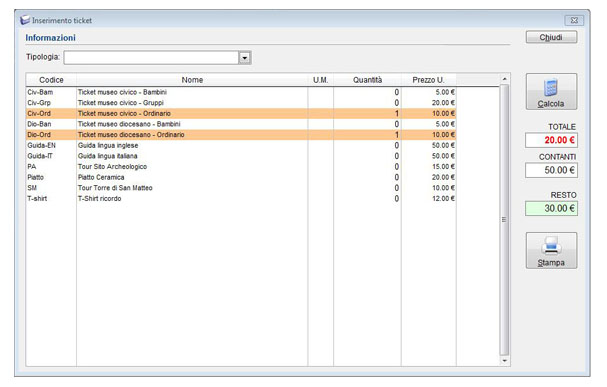
Task: Click the RESTO value field
Action: pyautogui.click(x=551, y=208)
